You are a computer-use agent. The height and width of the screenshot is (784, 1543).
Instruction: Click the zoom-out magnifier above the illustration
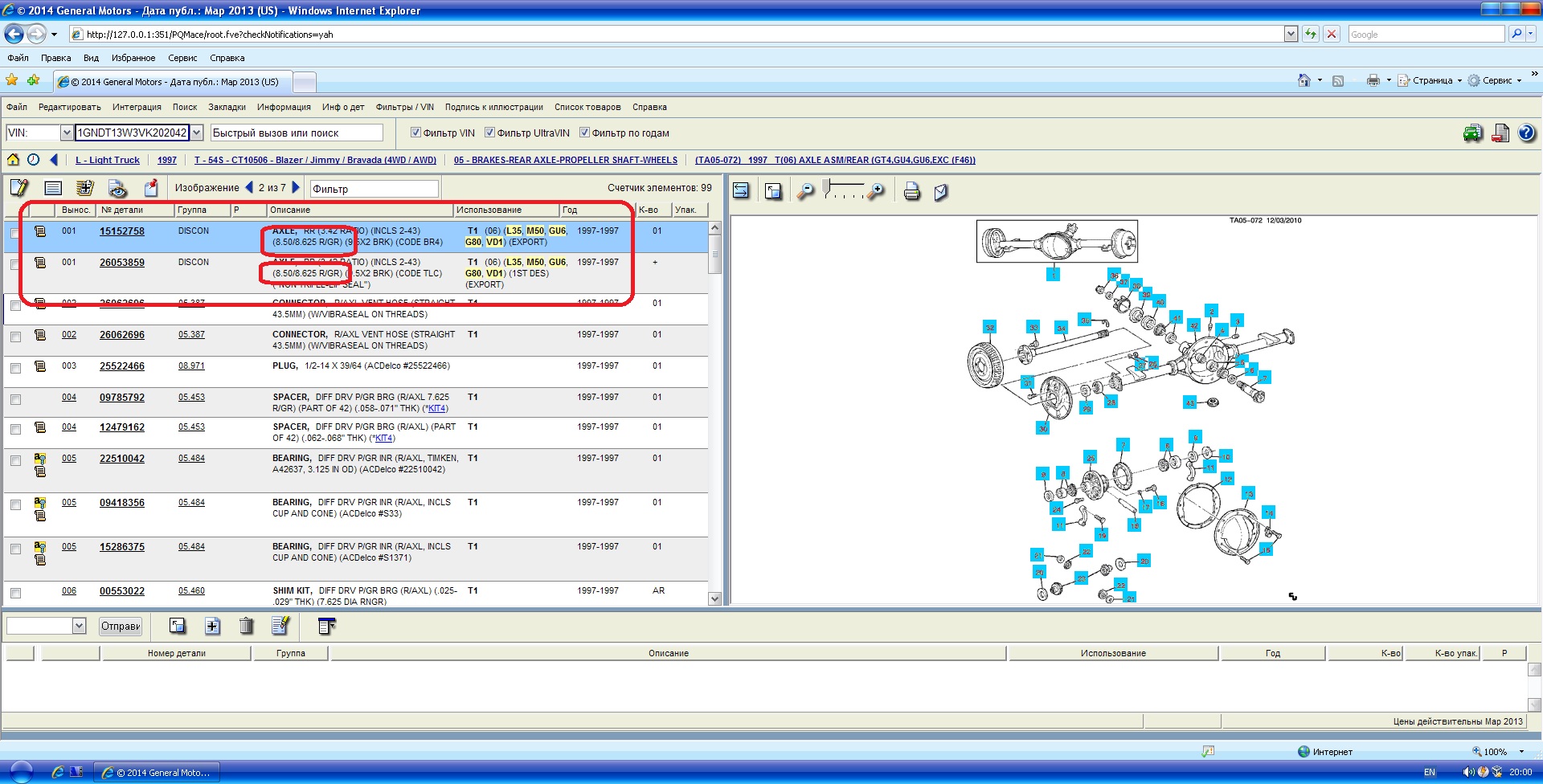point(805,191)
